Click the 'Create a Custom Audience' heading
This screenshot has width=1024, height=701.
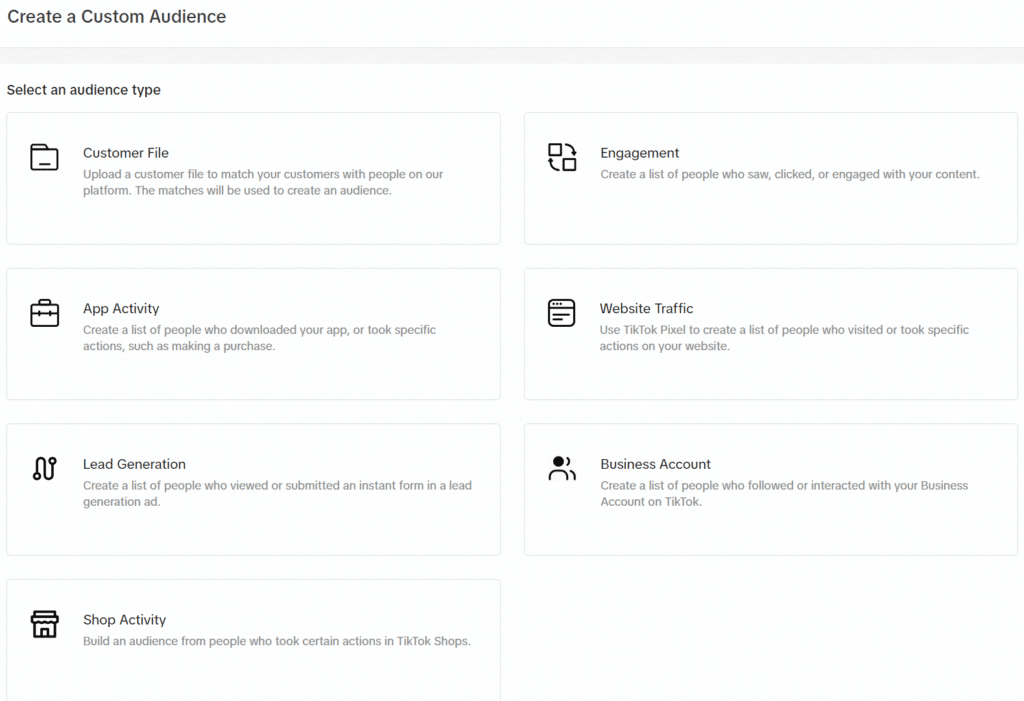[116, 16]
